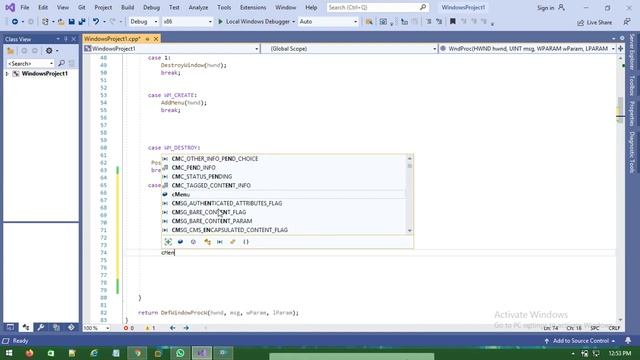The image size is (640, 360).
Task: Toggle IntelliSense classes filter
Action: 207,242
